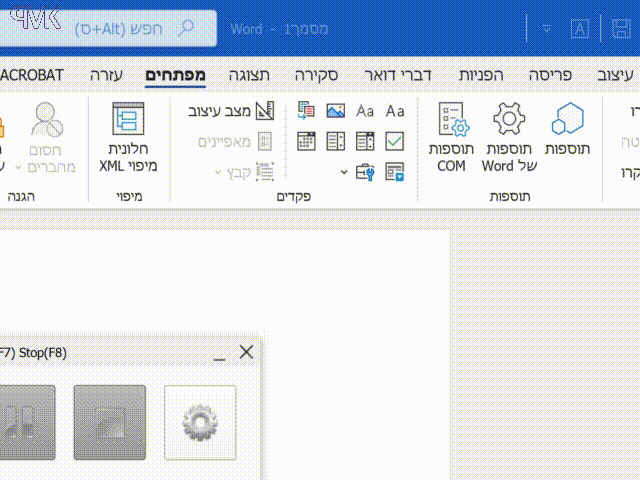Go to the דברי דואר mailings tab

(x=398, y=75)
